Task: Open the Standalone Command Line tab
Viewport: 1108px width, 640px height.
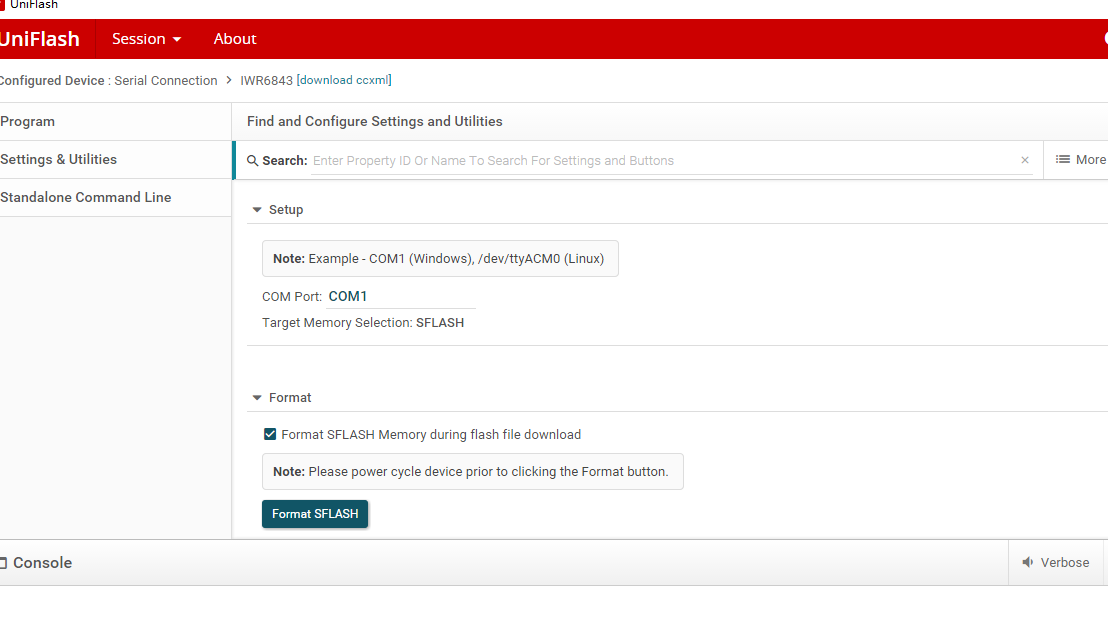Action: (x=115, y=198)
